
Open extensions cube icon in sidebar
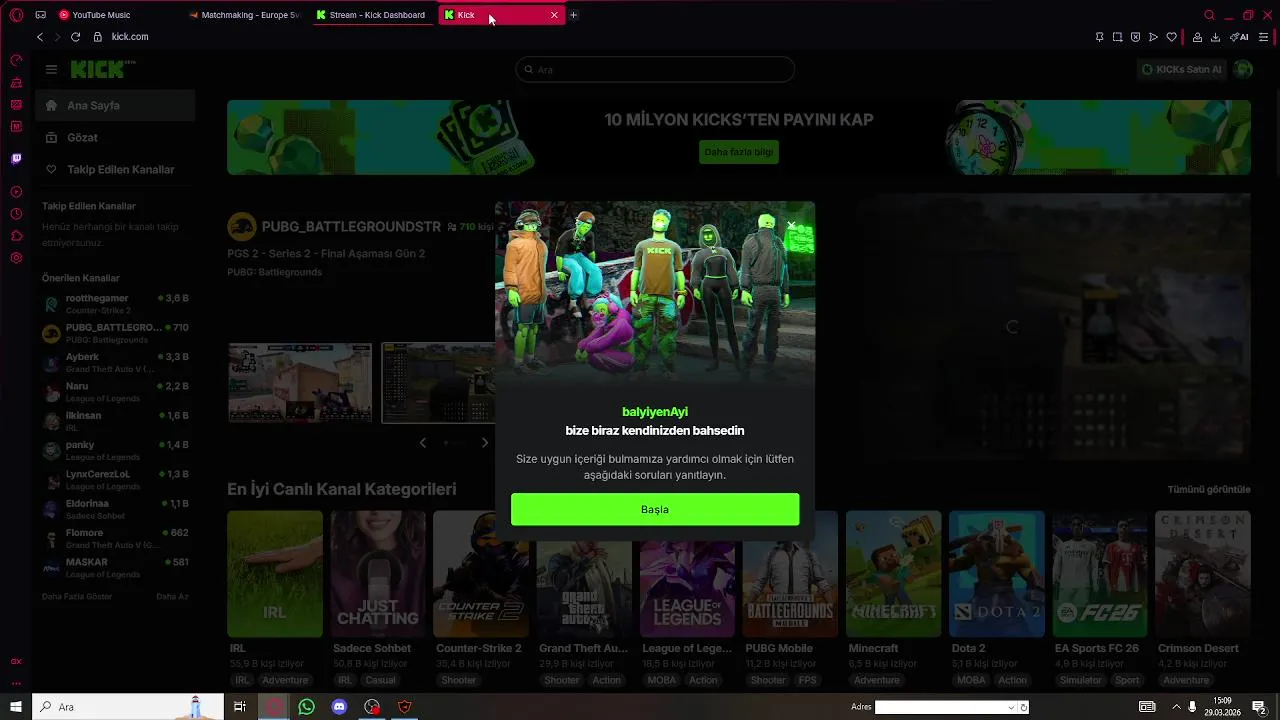click(16, 236)
